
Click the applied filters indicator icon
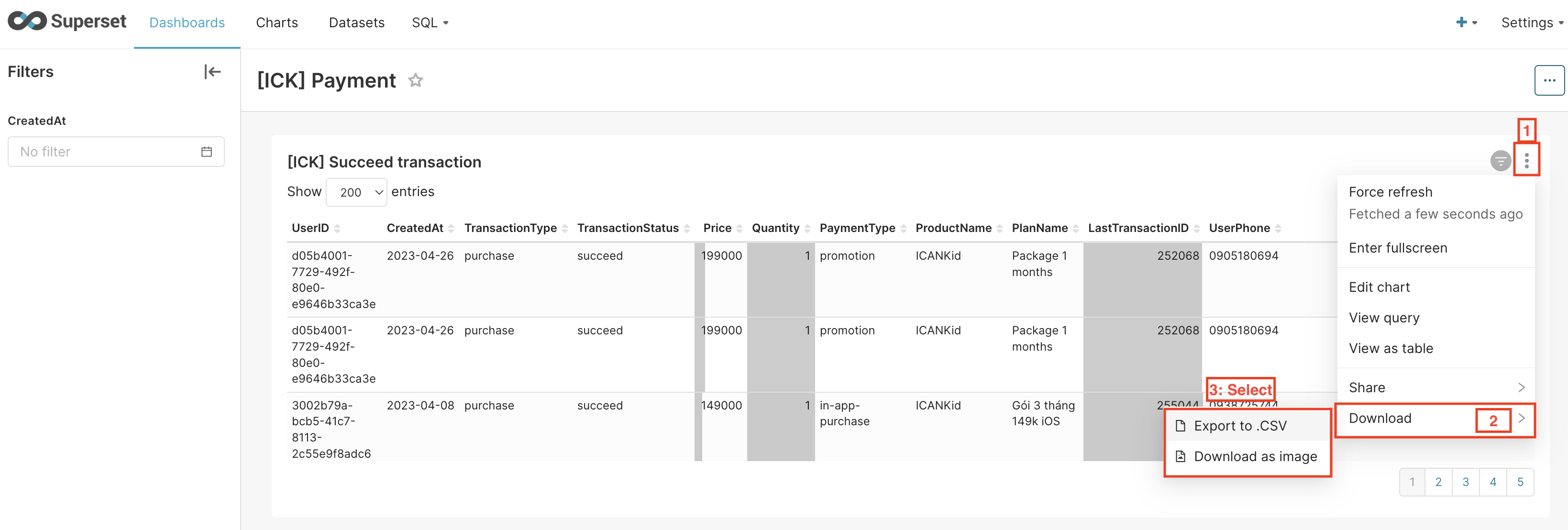tap(1500, 161)
